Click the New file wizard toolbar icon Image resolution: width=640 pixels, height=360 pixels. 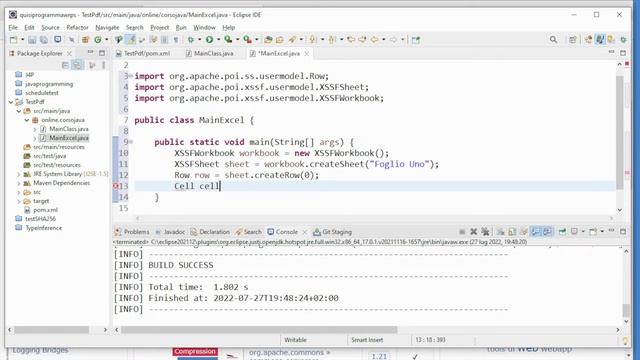[x=13, y=40]
